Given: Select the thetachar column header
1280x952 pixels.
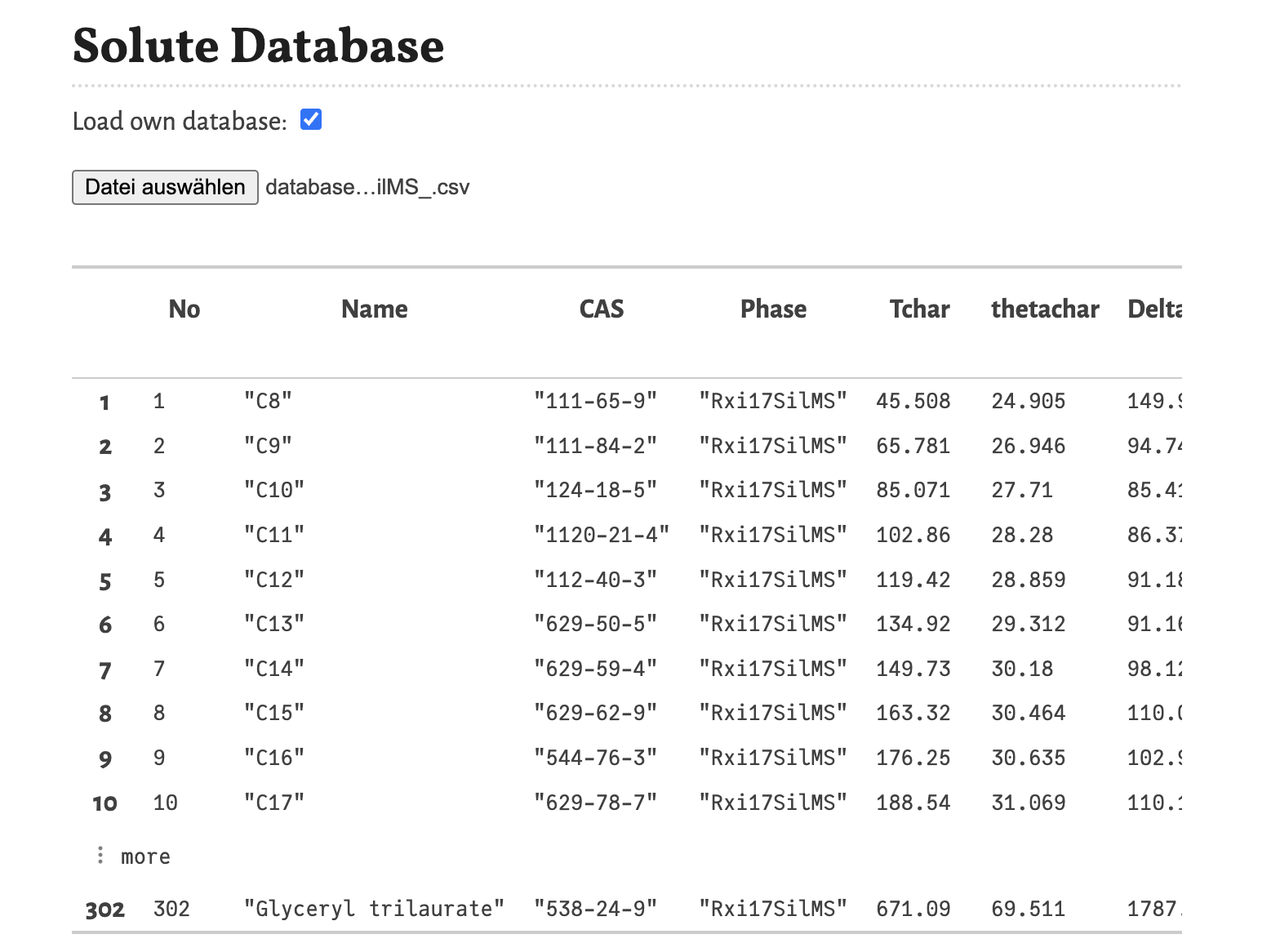Looking at the screenshot, I should [1044, 309].
